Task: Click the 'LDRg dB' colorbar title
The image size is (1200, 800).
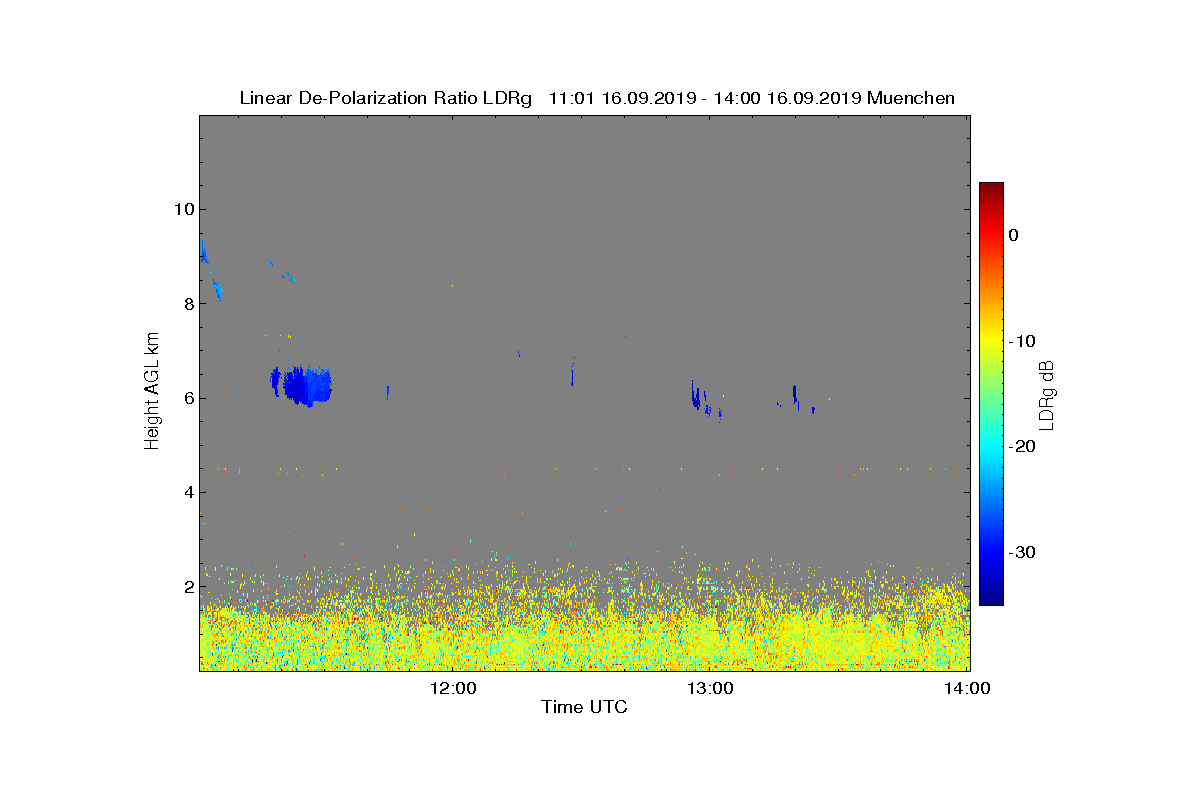Action: 1047,395
